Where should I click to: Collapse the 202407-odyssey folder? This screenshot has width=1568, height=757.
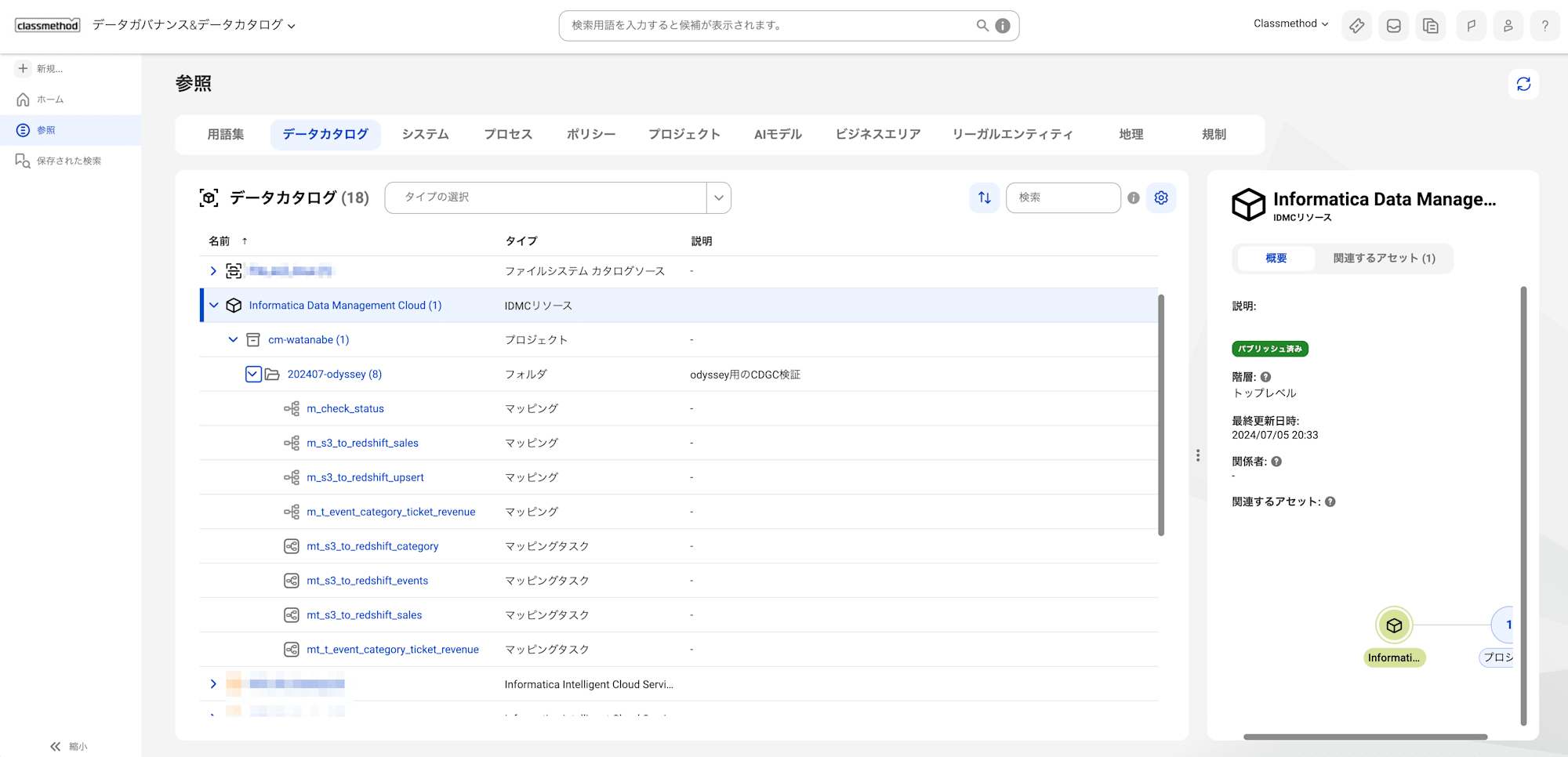coord(252,375)
